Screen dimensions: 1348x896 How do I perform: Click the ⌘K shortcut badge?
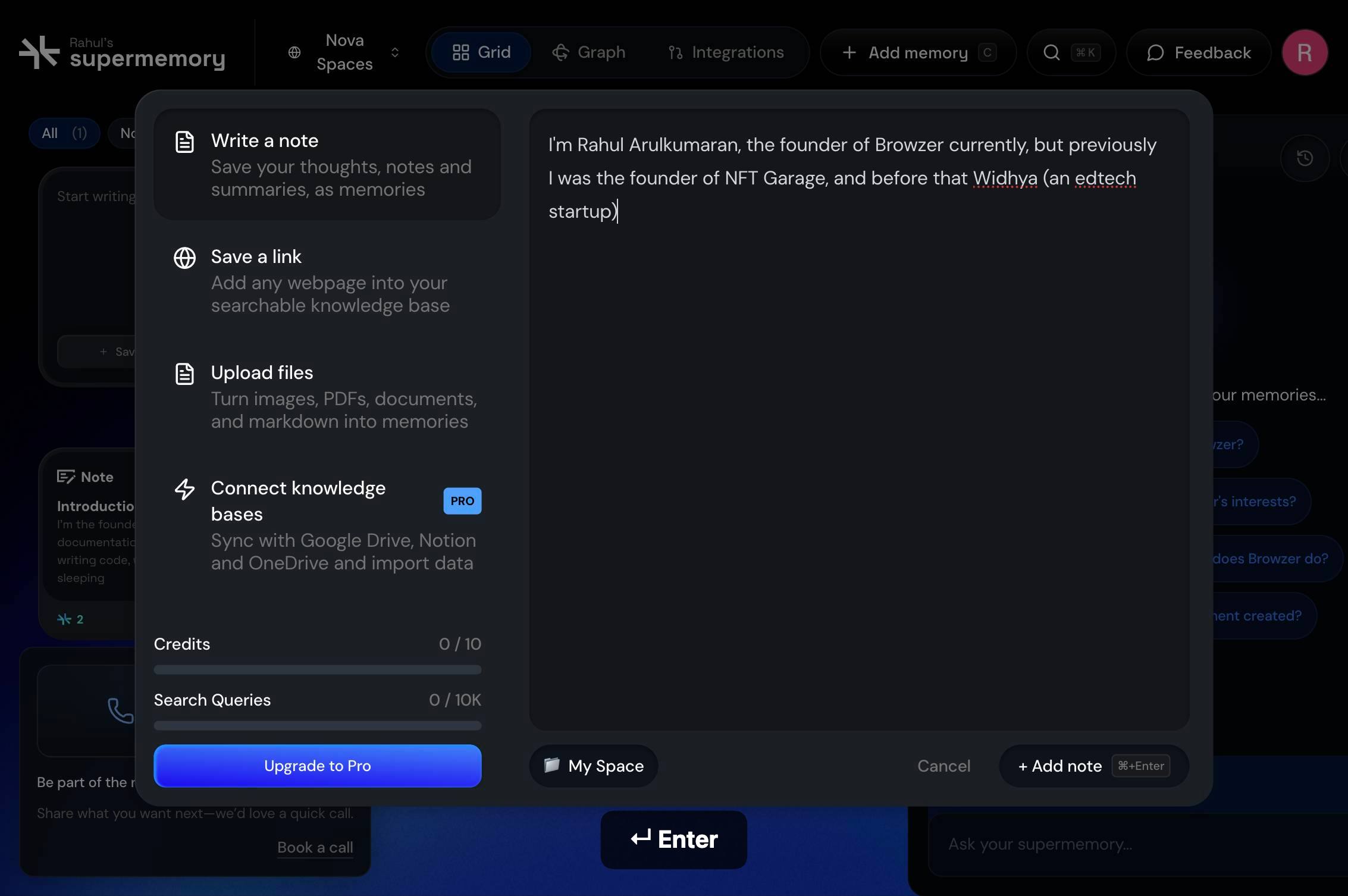(x=1086, y=52)
